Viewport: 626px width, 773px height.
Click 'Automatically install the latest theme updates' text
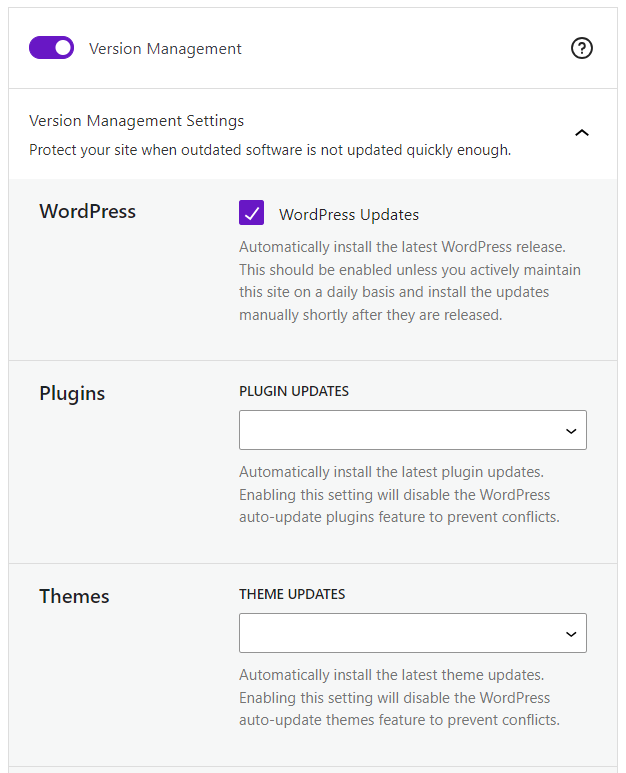(x=391, y=675)
